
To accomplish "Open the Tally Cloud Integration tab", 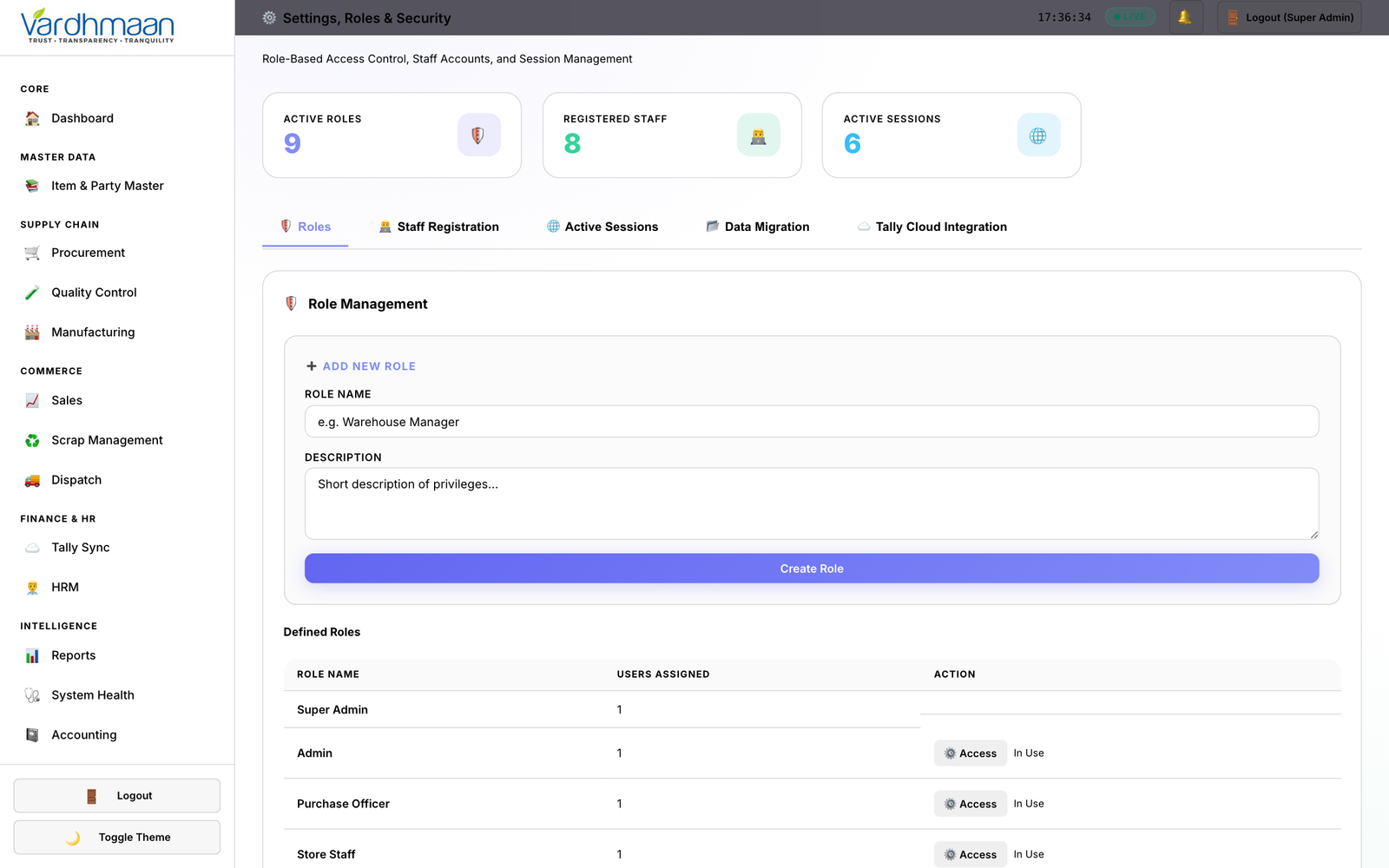I will [x=932, y=227].
